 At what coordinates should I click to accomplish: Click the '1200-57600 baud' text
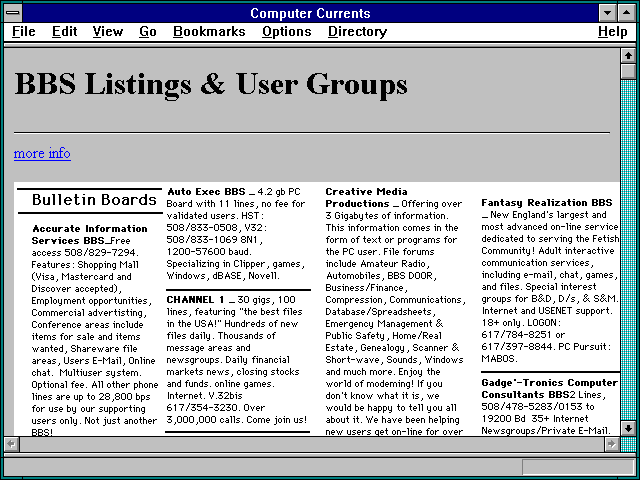coord(209,252)
